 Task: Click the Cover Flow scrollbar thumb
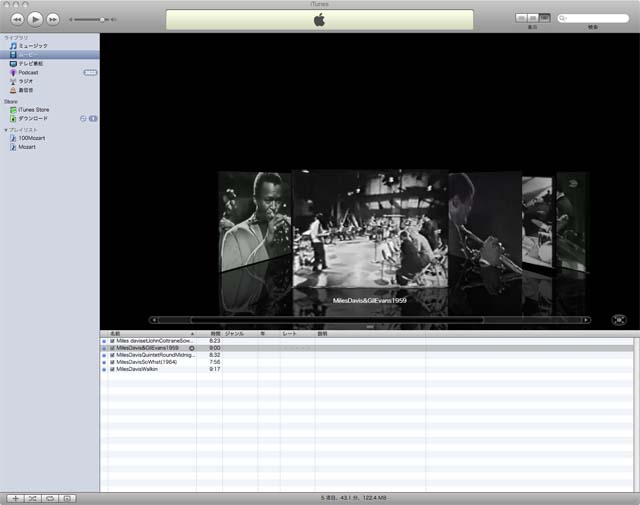click(337, 320)
